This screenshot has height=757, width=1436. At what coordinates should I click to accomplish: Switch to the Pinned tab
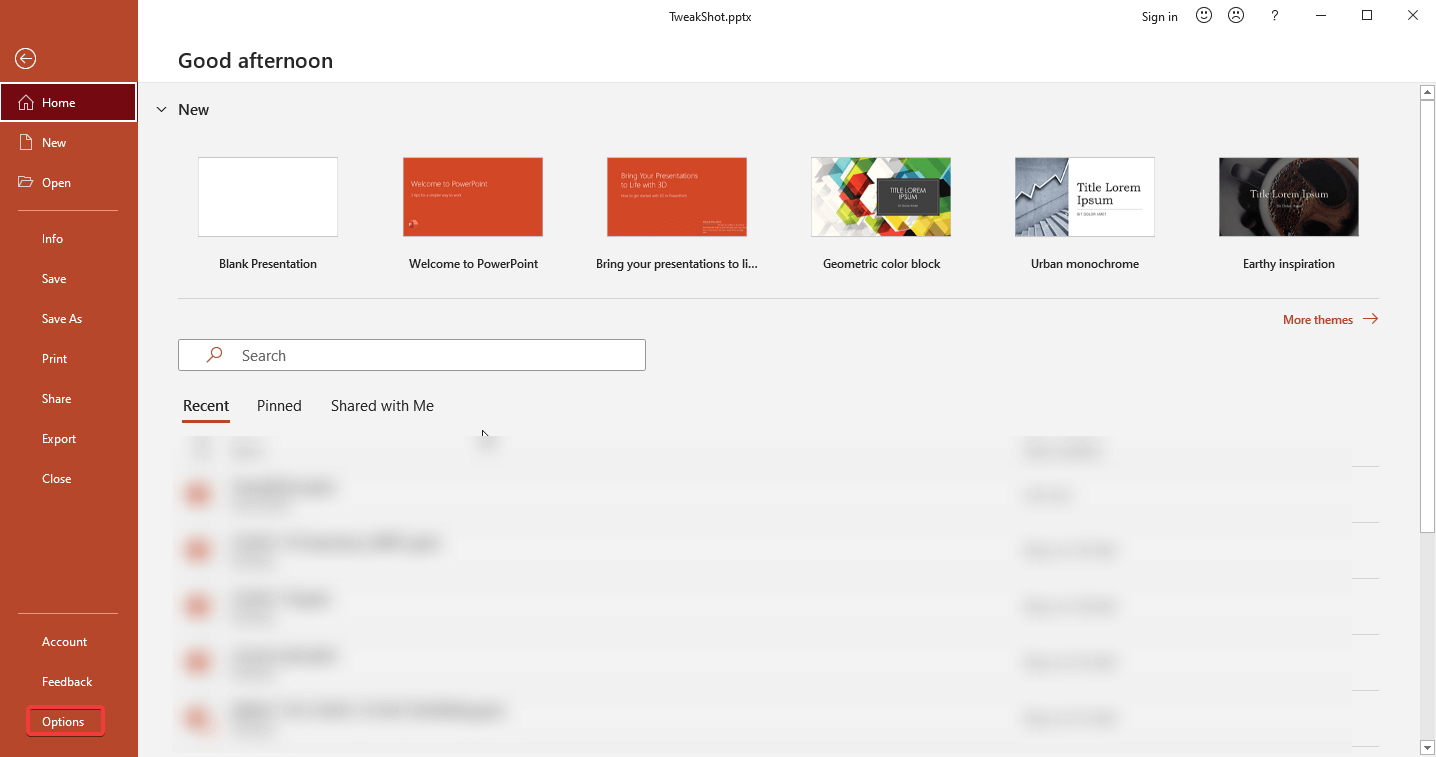point(279,405)
